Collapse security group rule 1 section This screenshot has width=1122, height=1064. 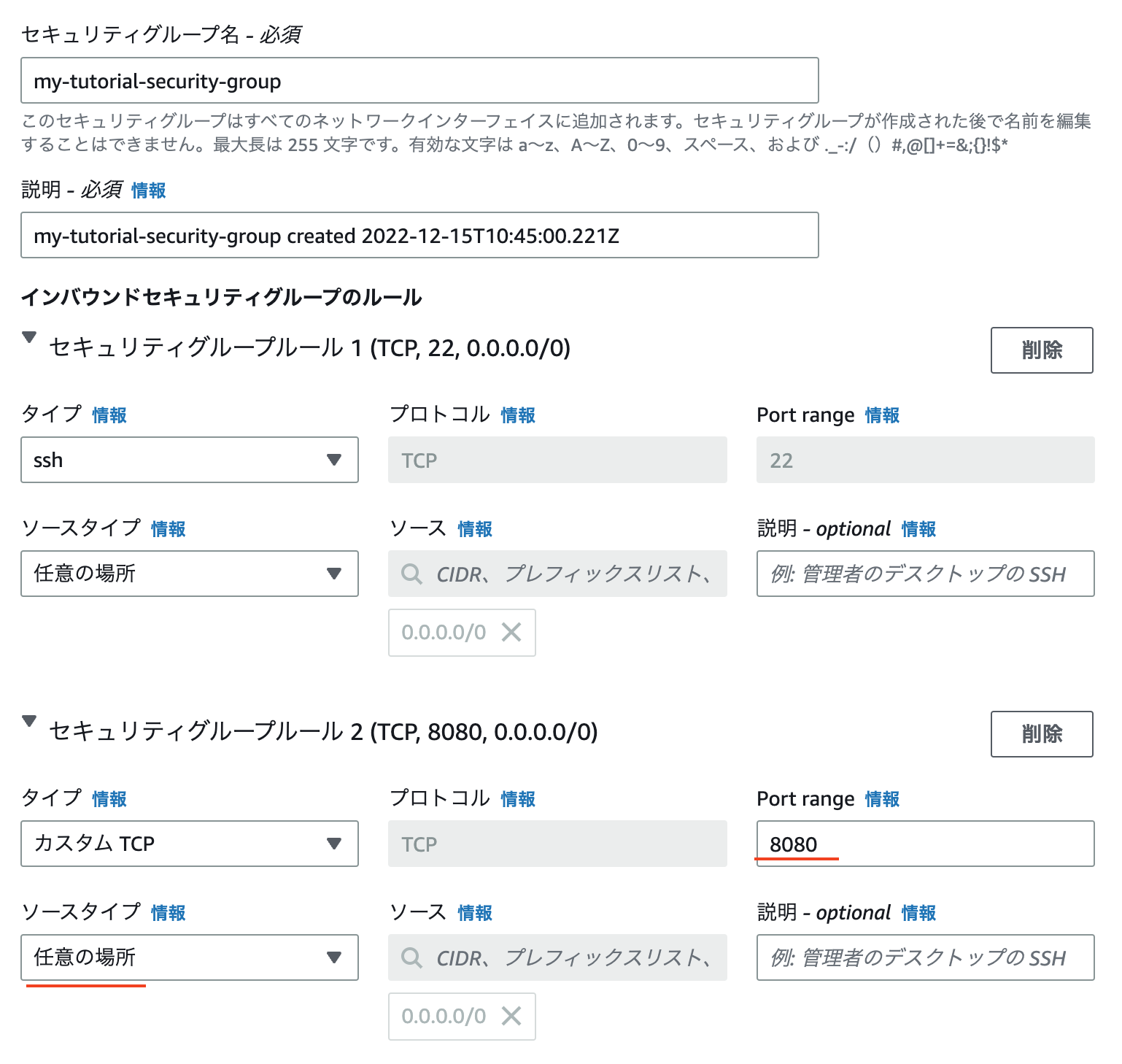click(x=29, y=338)
